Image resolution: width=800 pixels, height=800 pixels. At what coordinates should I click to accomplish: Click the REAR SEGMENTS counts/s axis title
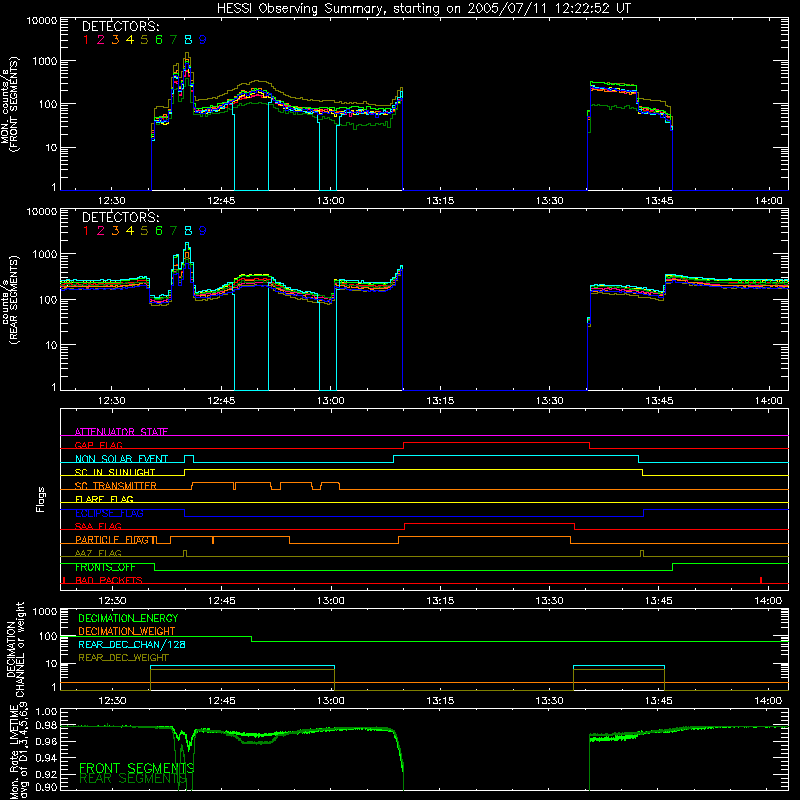pos(10,299)
